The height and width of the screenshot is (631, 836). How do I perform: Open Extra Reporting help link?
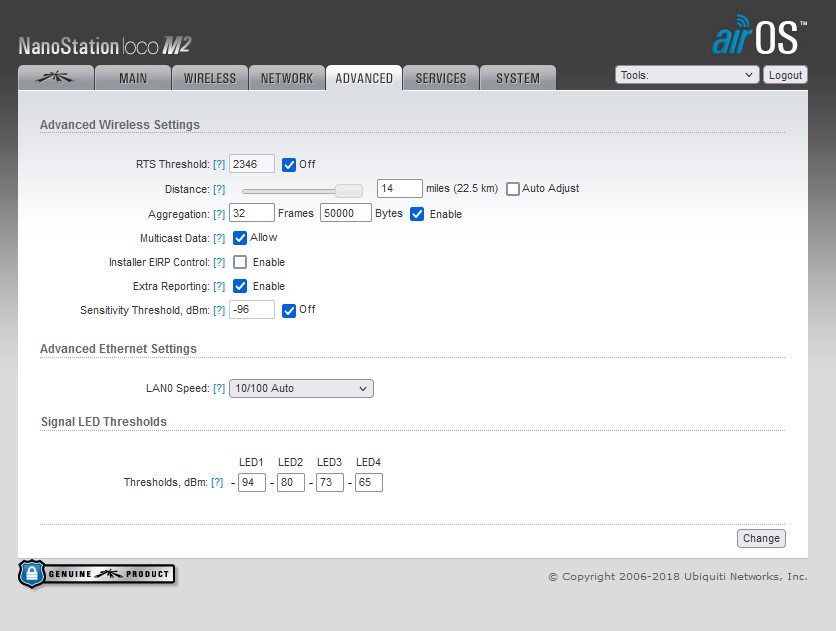[219, 286]
